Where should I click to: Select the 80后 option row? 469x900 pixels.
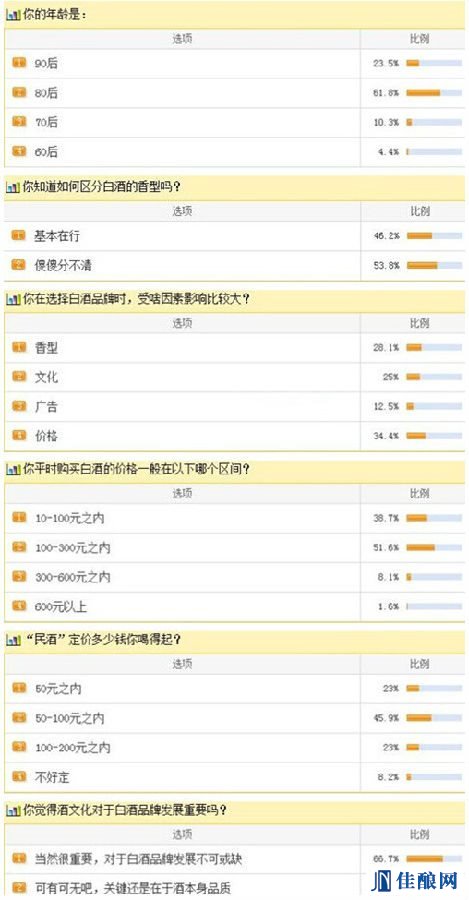click(x=234, y=93)
